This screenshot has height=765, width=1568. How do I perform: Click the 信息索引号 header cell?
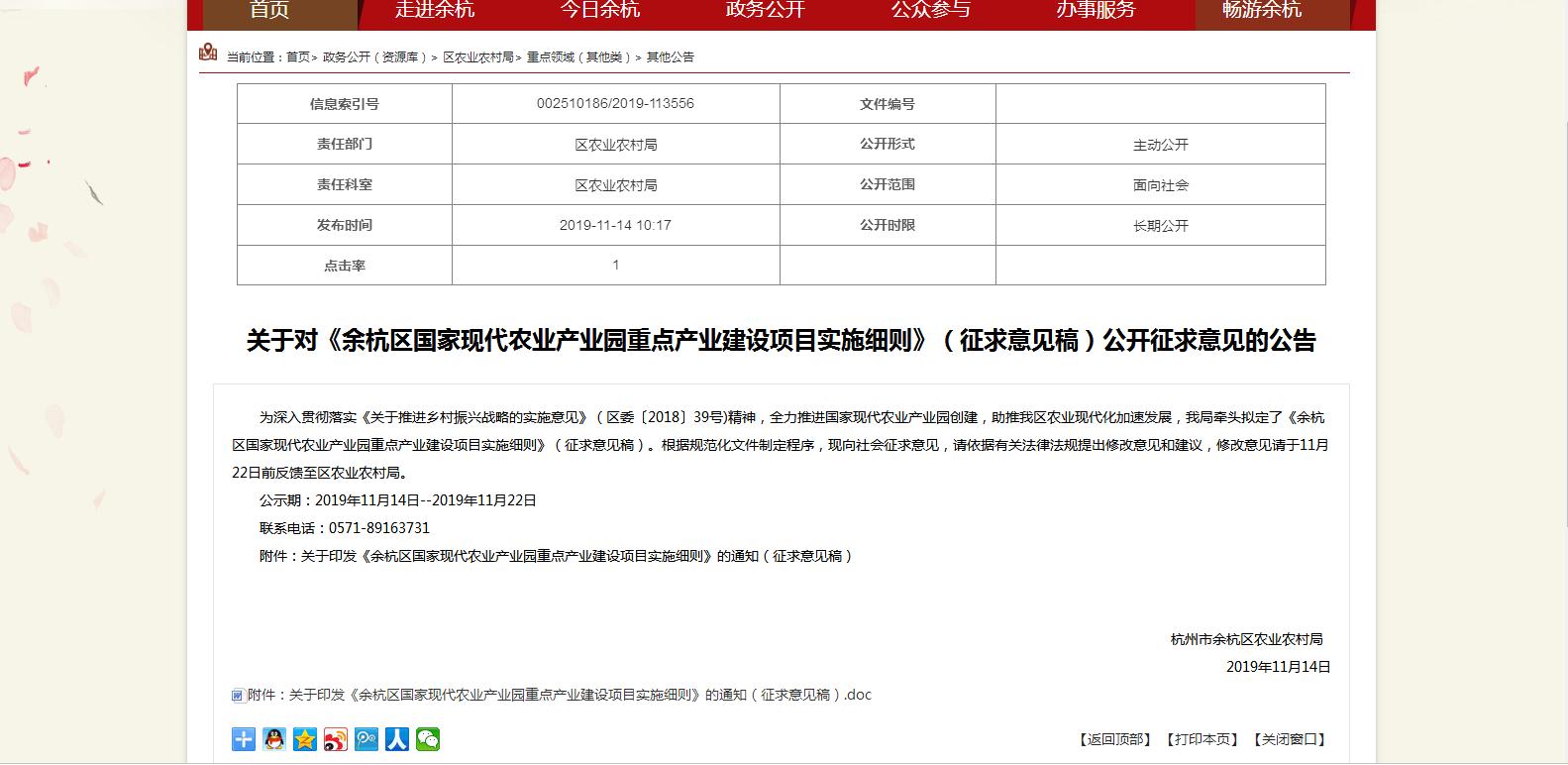[345, 104]
